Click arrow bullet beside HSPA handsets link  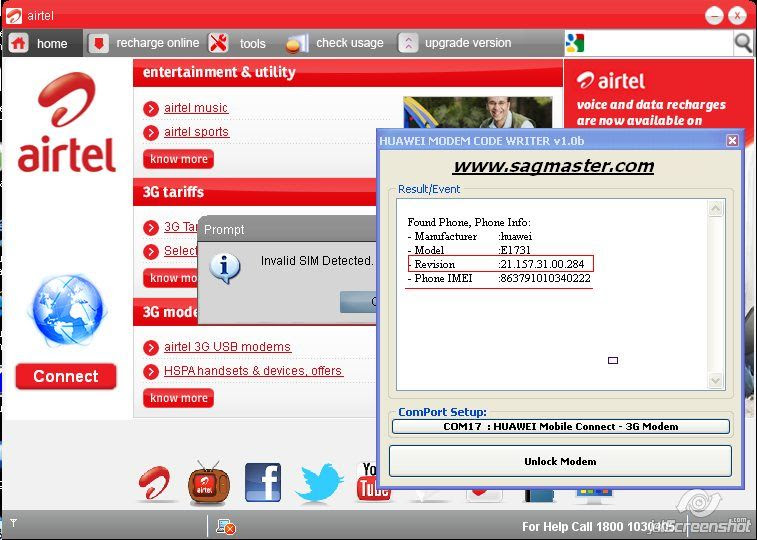pos(151,371)
